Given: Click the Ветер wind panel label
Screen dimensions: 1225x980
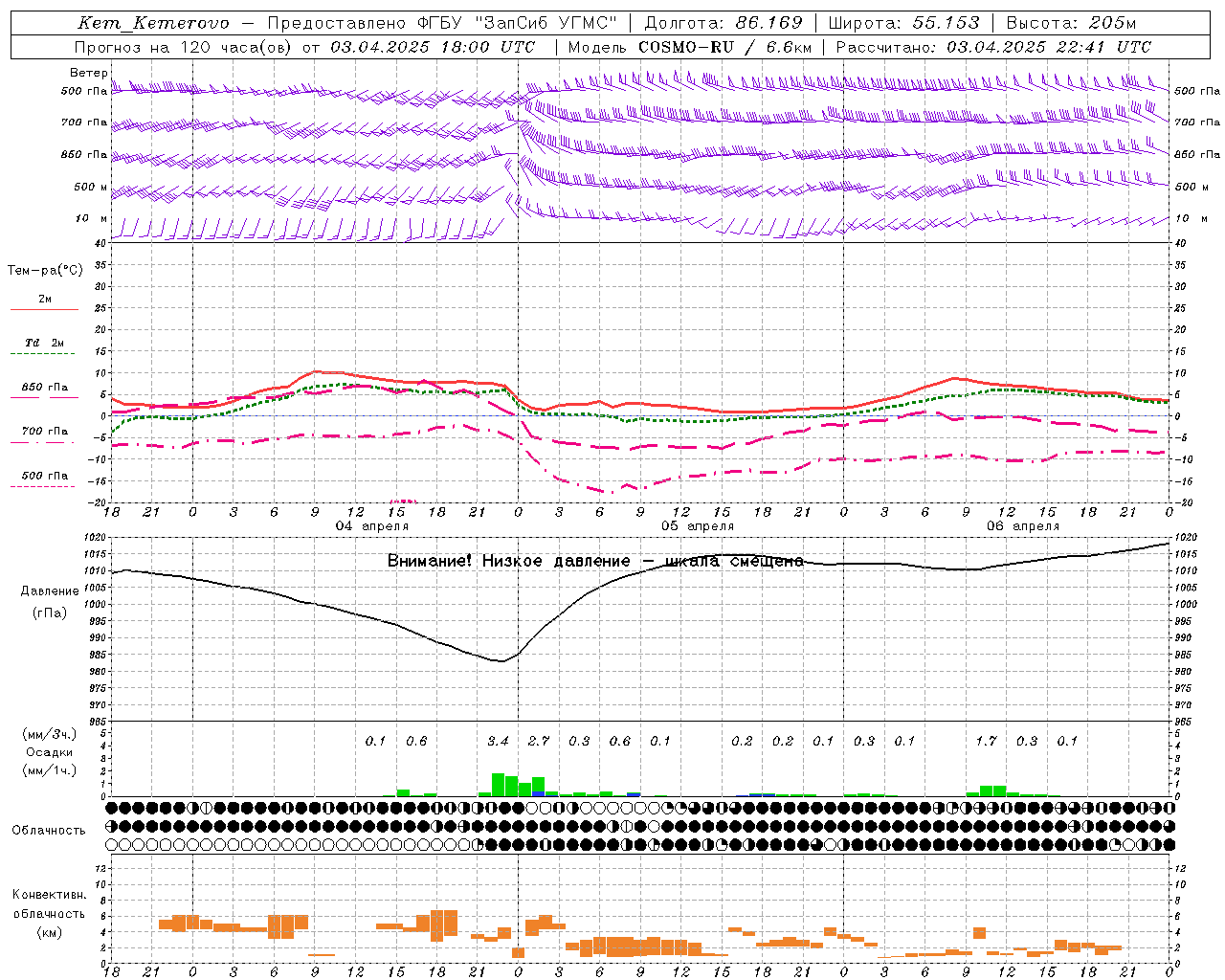Looking at the screenshot, I should 88,73.
